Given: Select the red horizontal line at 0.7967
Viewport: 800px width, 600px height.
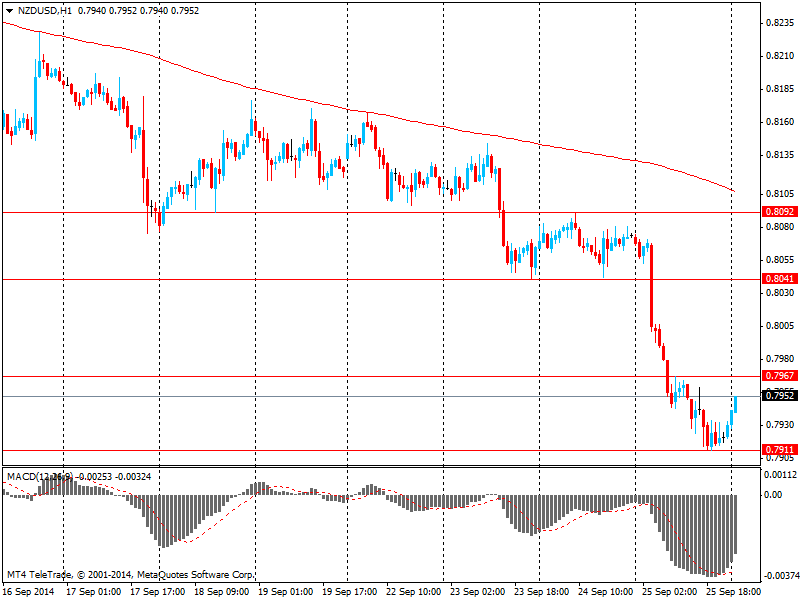Looking at the screenshot, I should (381, 376).
